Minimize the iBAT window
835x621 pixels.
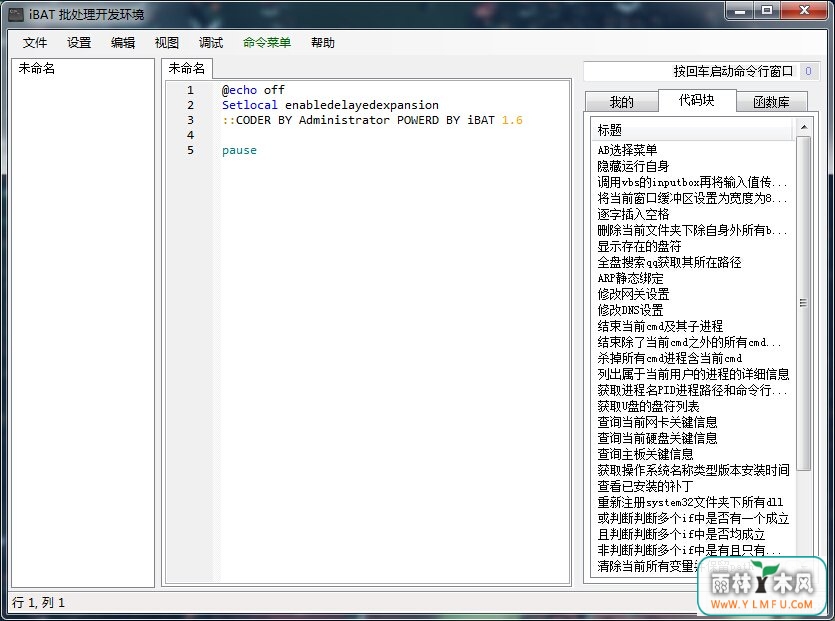(x=740, y=10)
